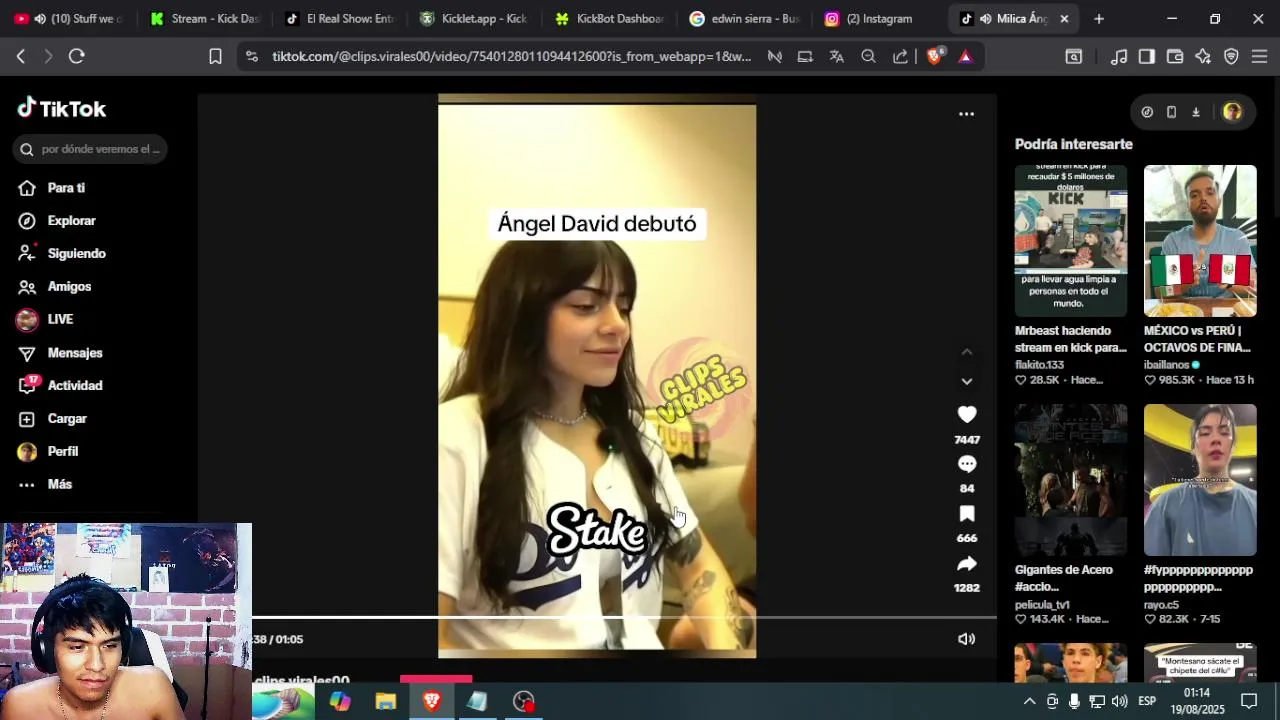Open a new browser tab

coord(1099,19)
